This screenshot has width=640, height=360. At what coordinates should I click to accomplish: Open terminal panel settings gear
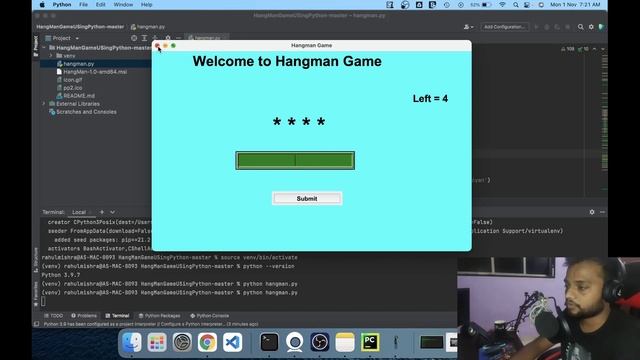[x=592, y=212]
